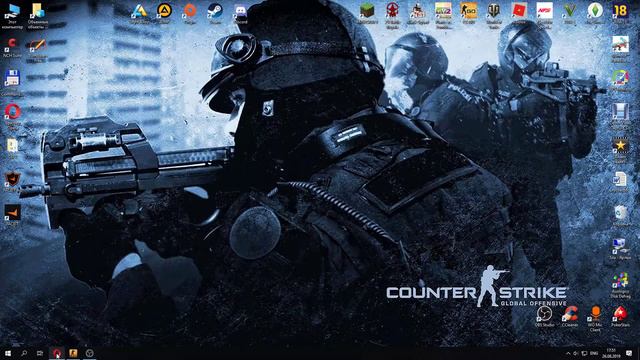Open the network status tray icon
The height and width of the screenshot is (360, 640).
coord(584,353)
